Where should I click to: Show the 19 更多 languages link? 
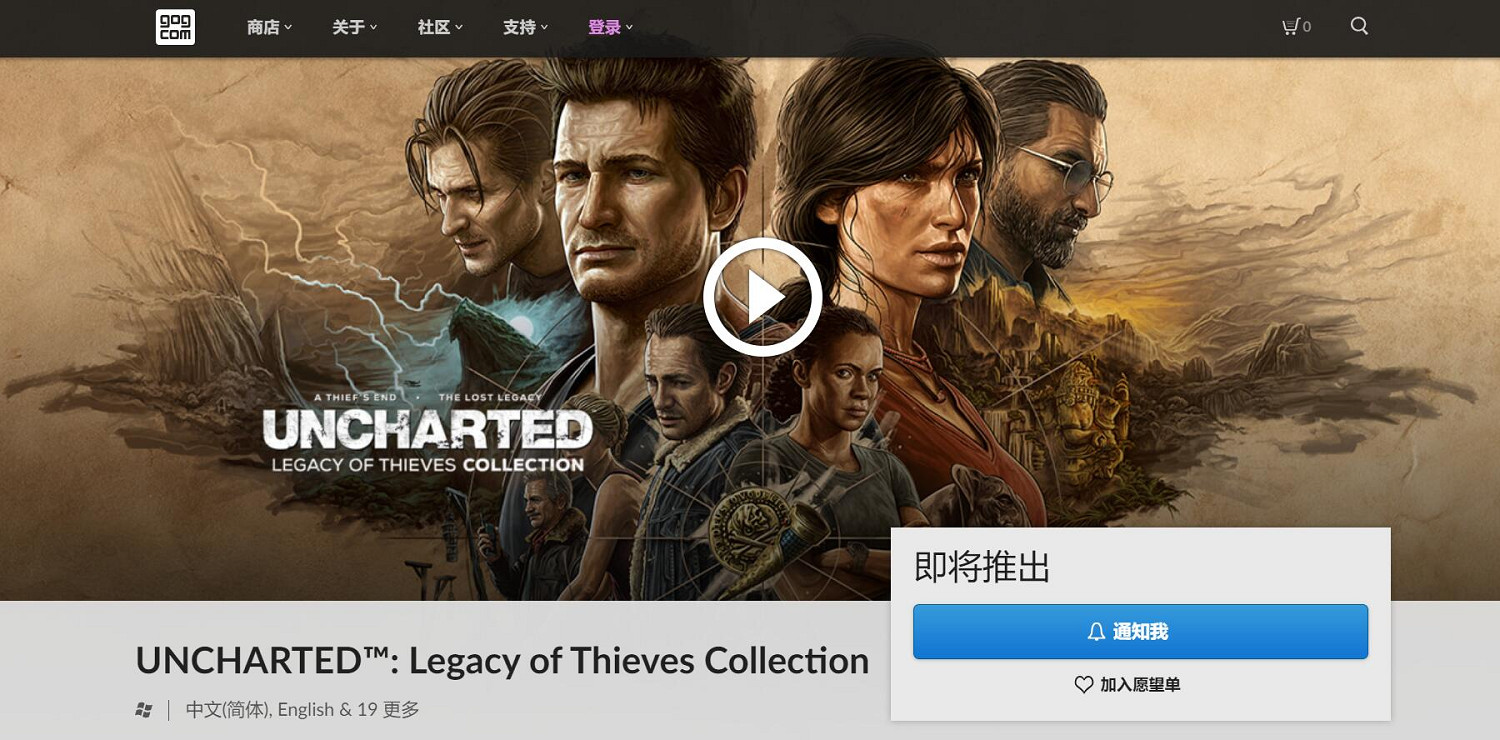(388, 710)
